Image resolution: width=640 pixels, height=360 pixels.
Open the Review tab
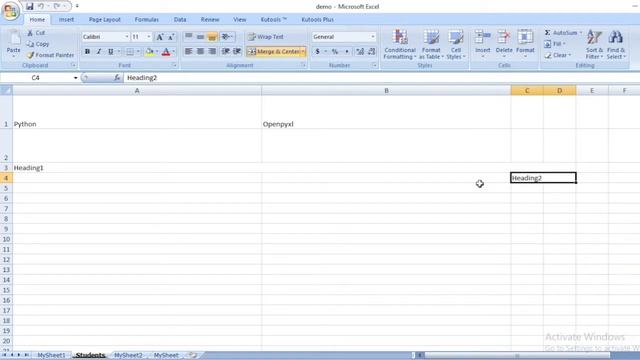tap(210, 19)
